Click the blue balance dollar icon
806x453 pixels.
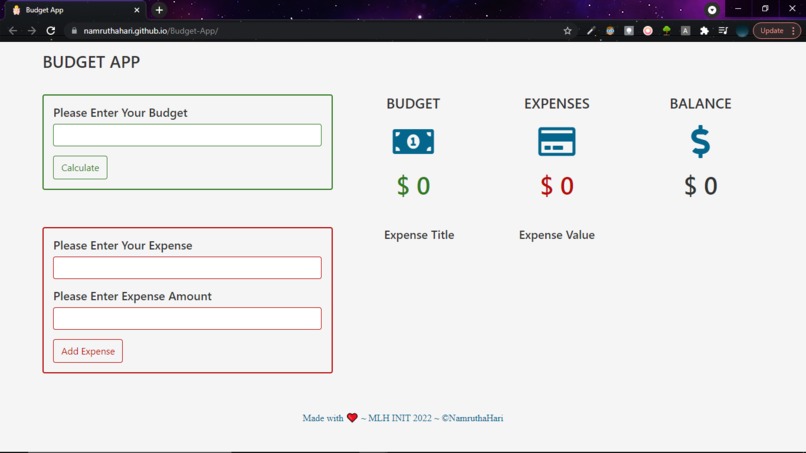(x=701, y=142)
